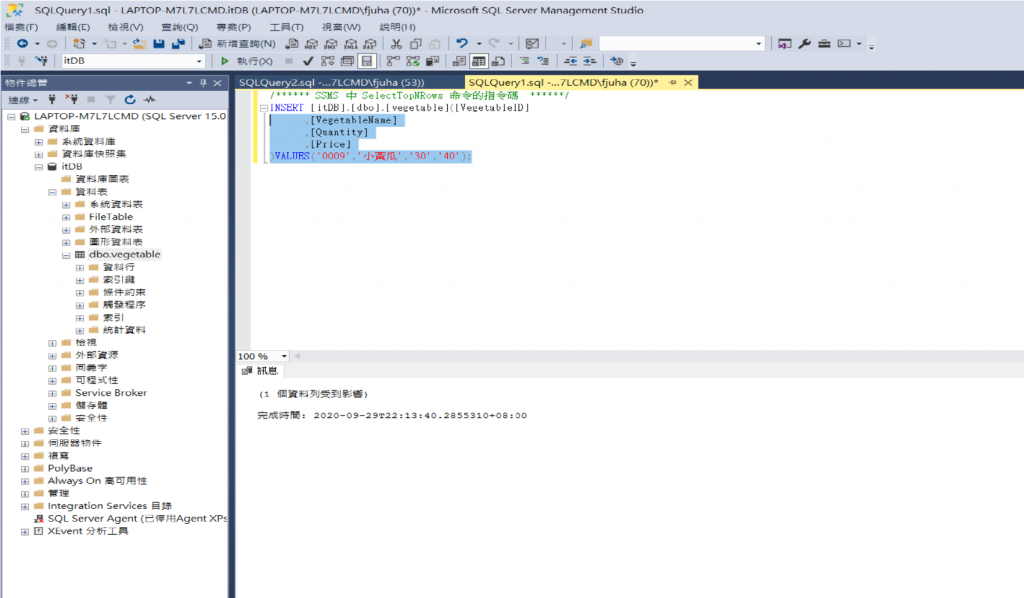Click the Find in Files folder icon
Viewport: 1024px width, 598px height.
[586, 44]
